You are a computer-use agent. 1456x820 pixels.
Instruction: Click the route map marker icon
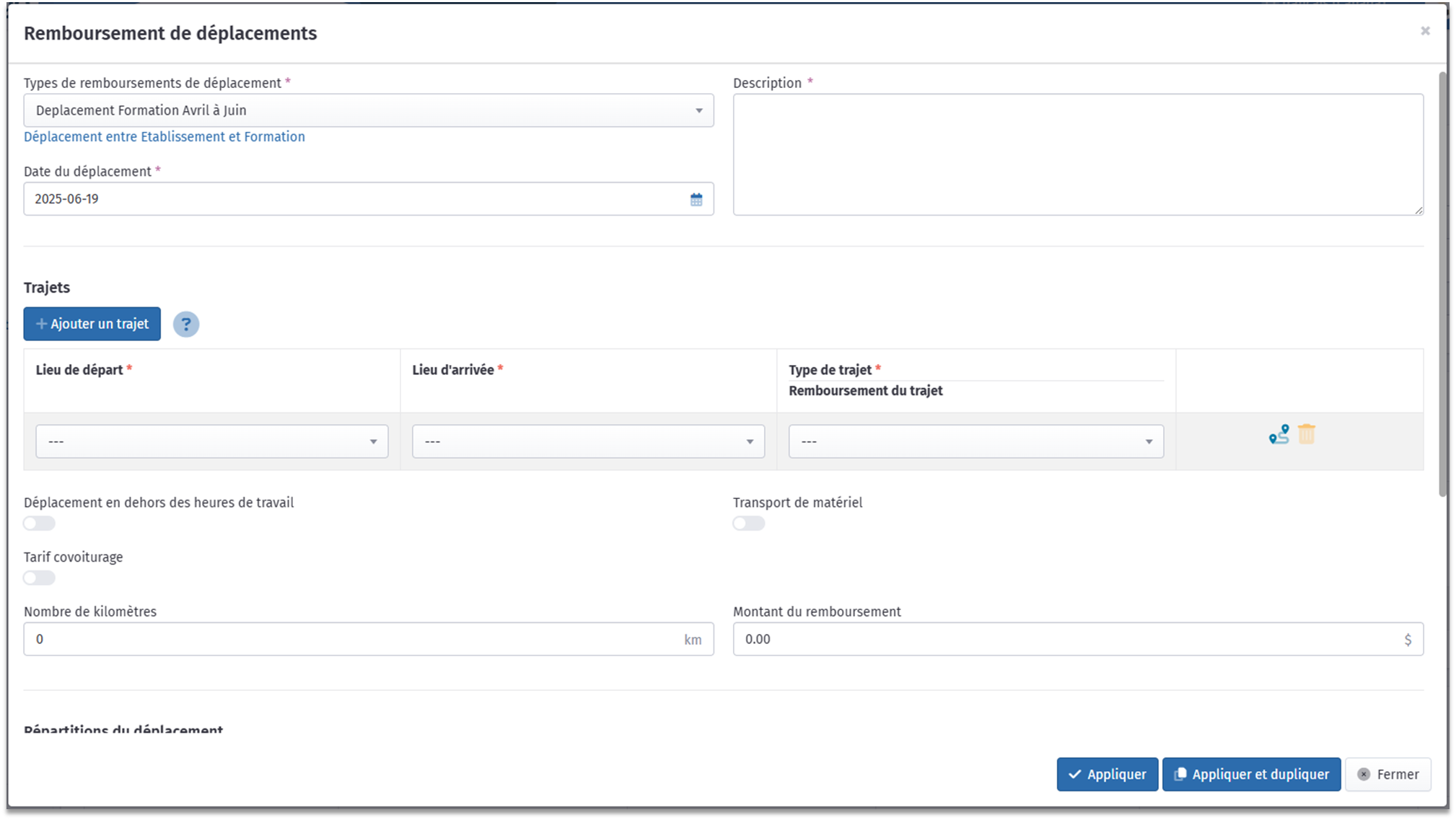point(1279,434)
